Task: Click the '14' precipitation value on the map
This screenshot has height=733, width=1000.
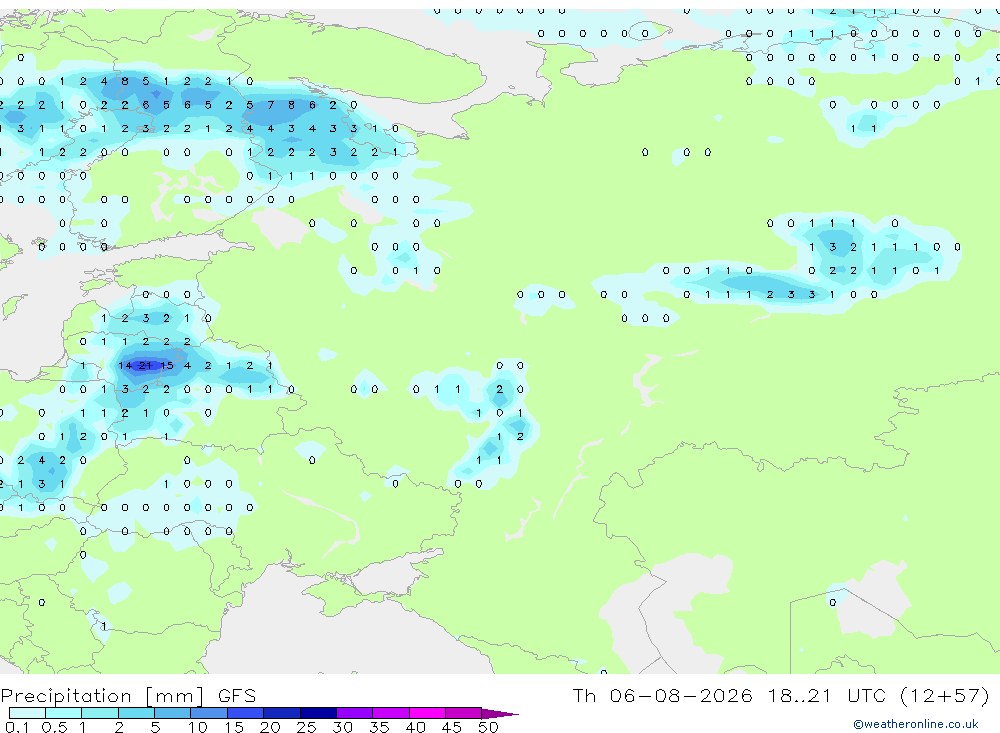Action: [x=125, y=366]
